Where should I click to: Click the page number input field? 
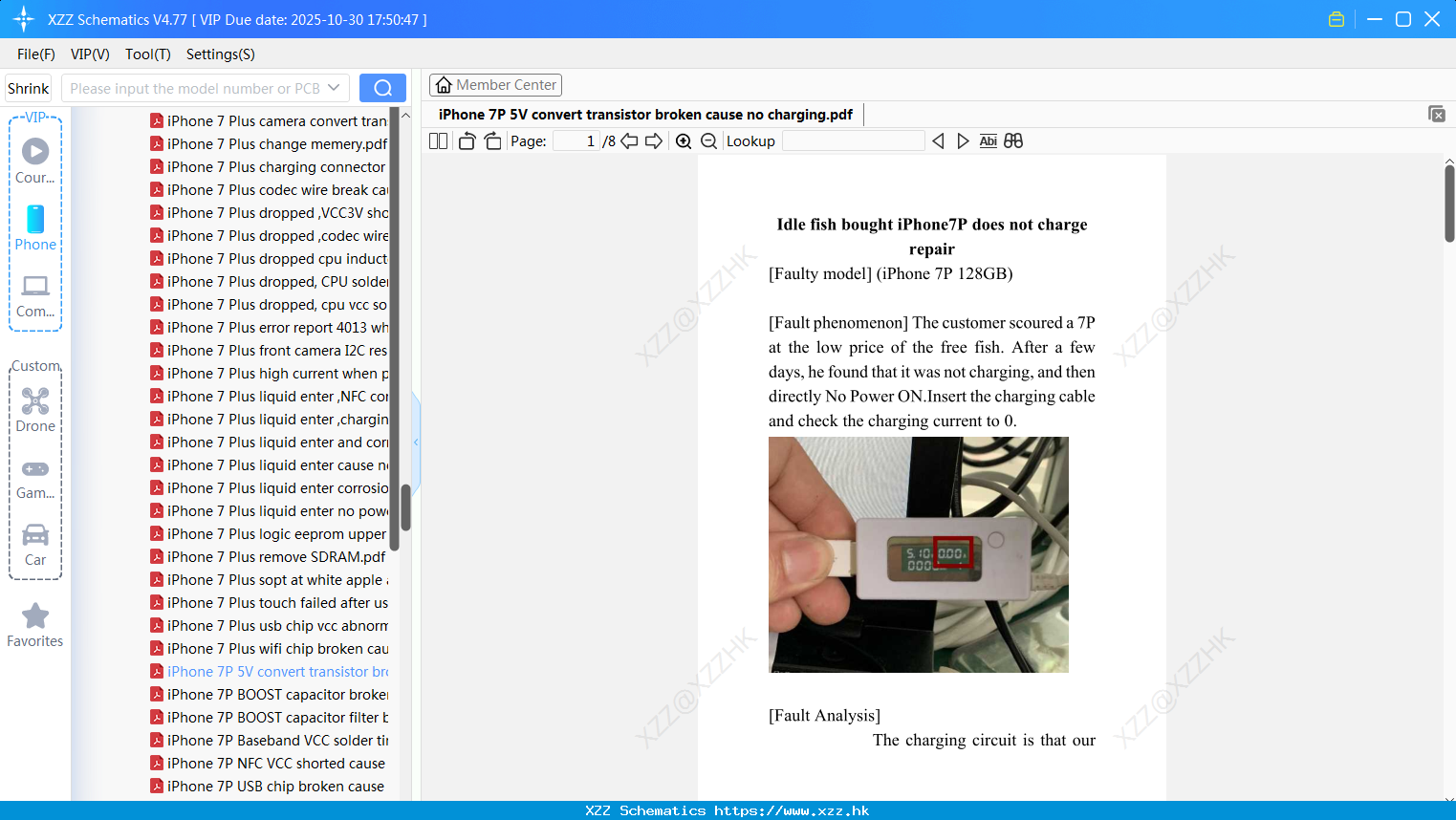tap(576, 140)
